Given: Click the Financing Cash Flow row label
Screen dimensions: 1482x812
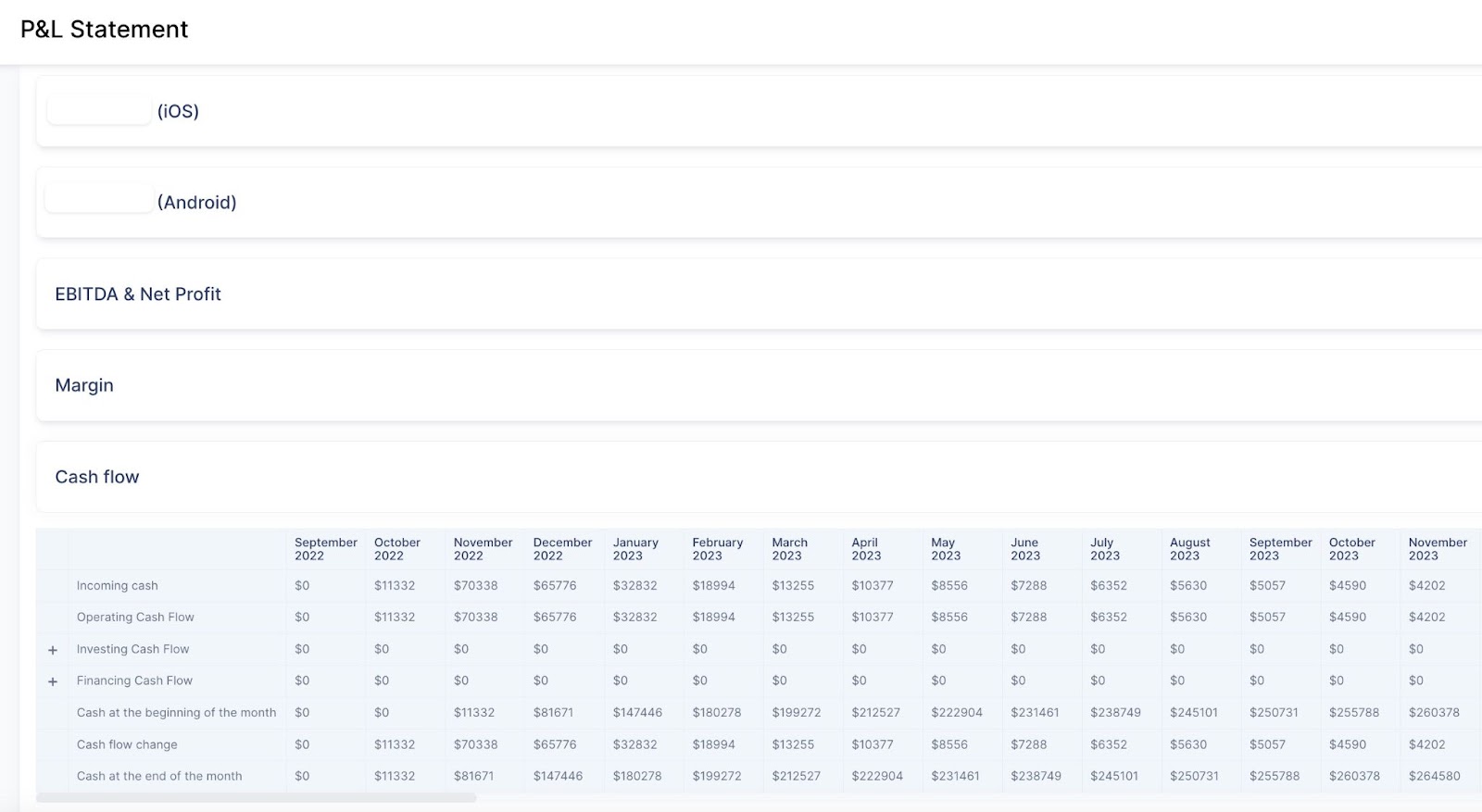Looking at the screenshot, I should (134, 681).
